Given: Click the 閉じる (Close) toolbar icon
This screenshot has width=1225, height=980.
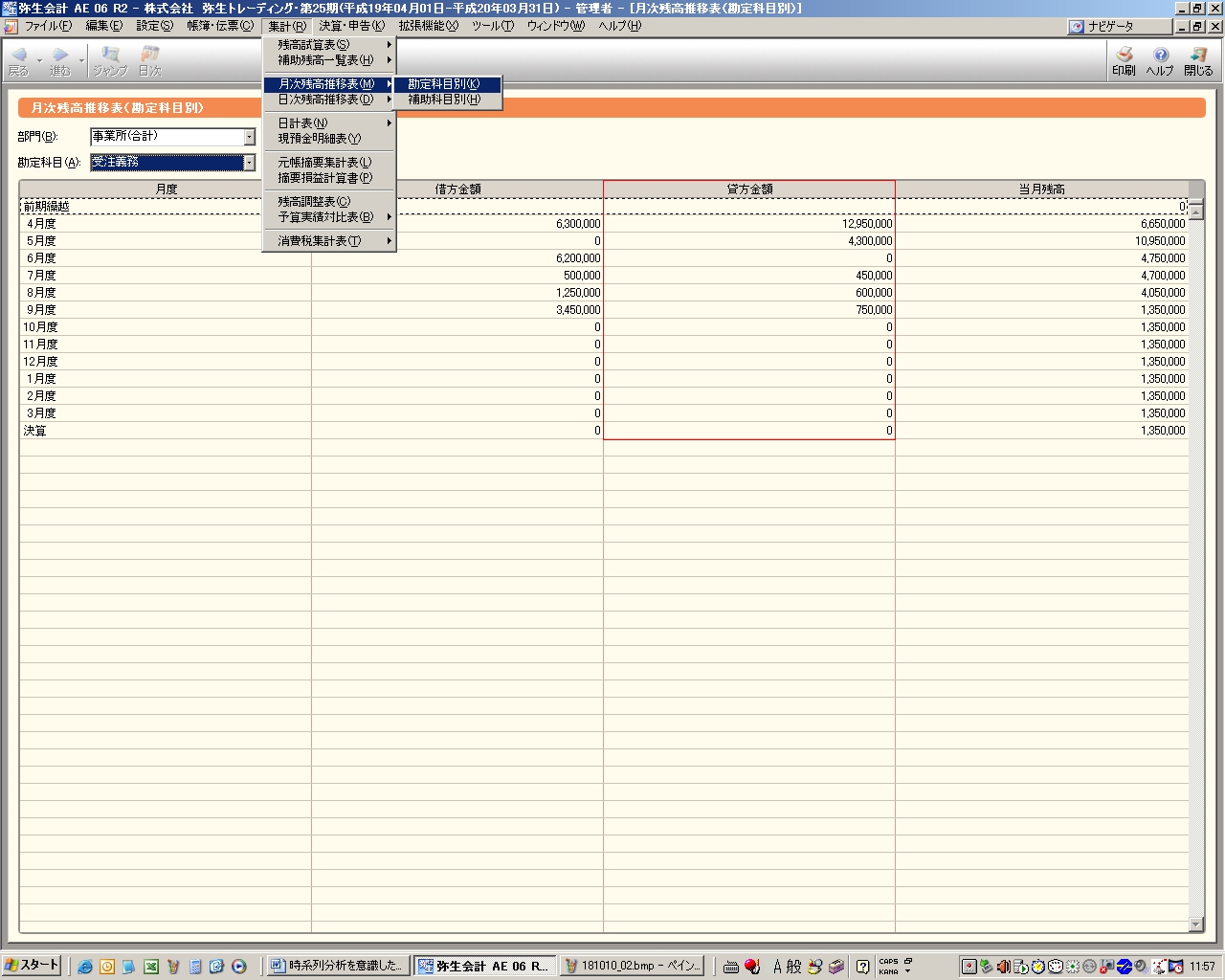Looking at the screenshot, I should (1198, 61).
